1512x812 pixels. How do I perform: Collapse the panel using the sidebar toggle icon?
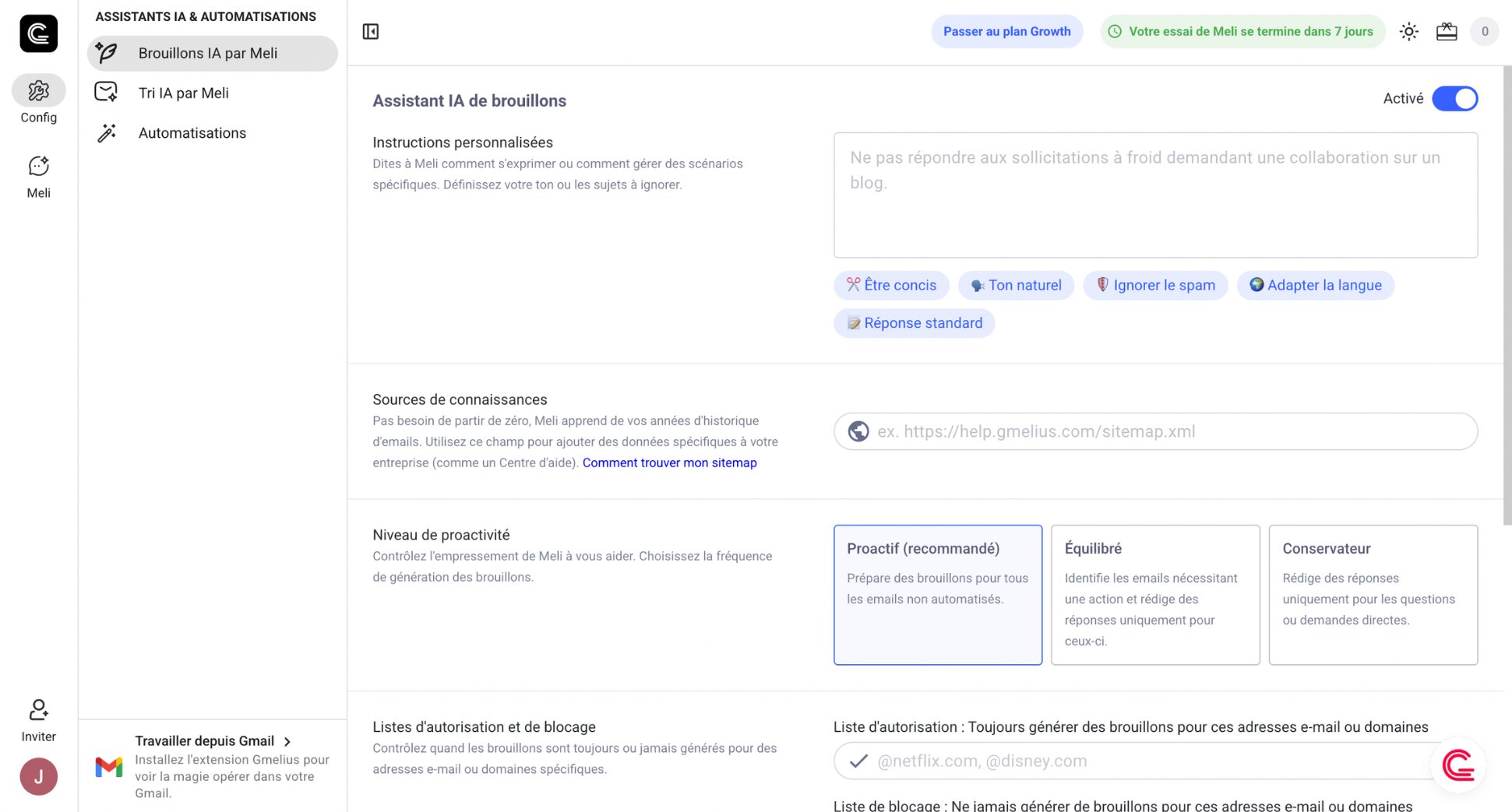pos(370,31)
